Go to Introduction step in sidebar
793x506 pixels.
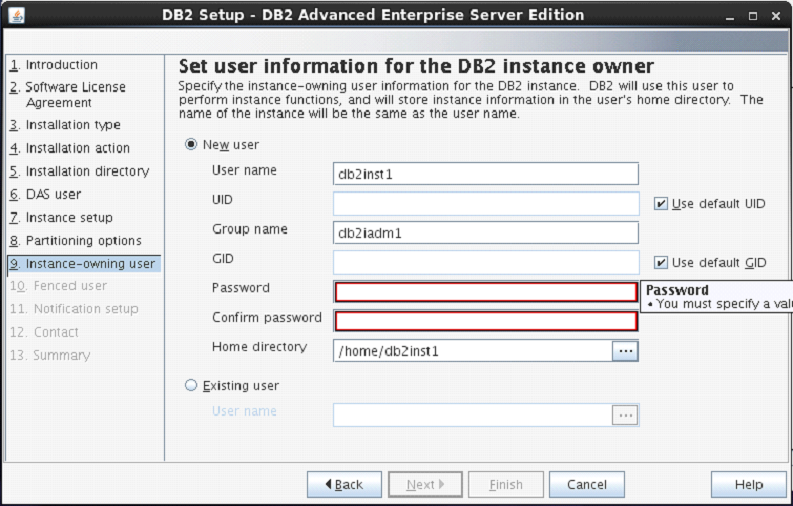pos(61,65)
